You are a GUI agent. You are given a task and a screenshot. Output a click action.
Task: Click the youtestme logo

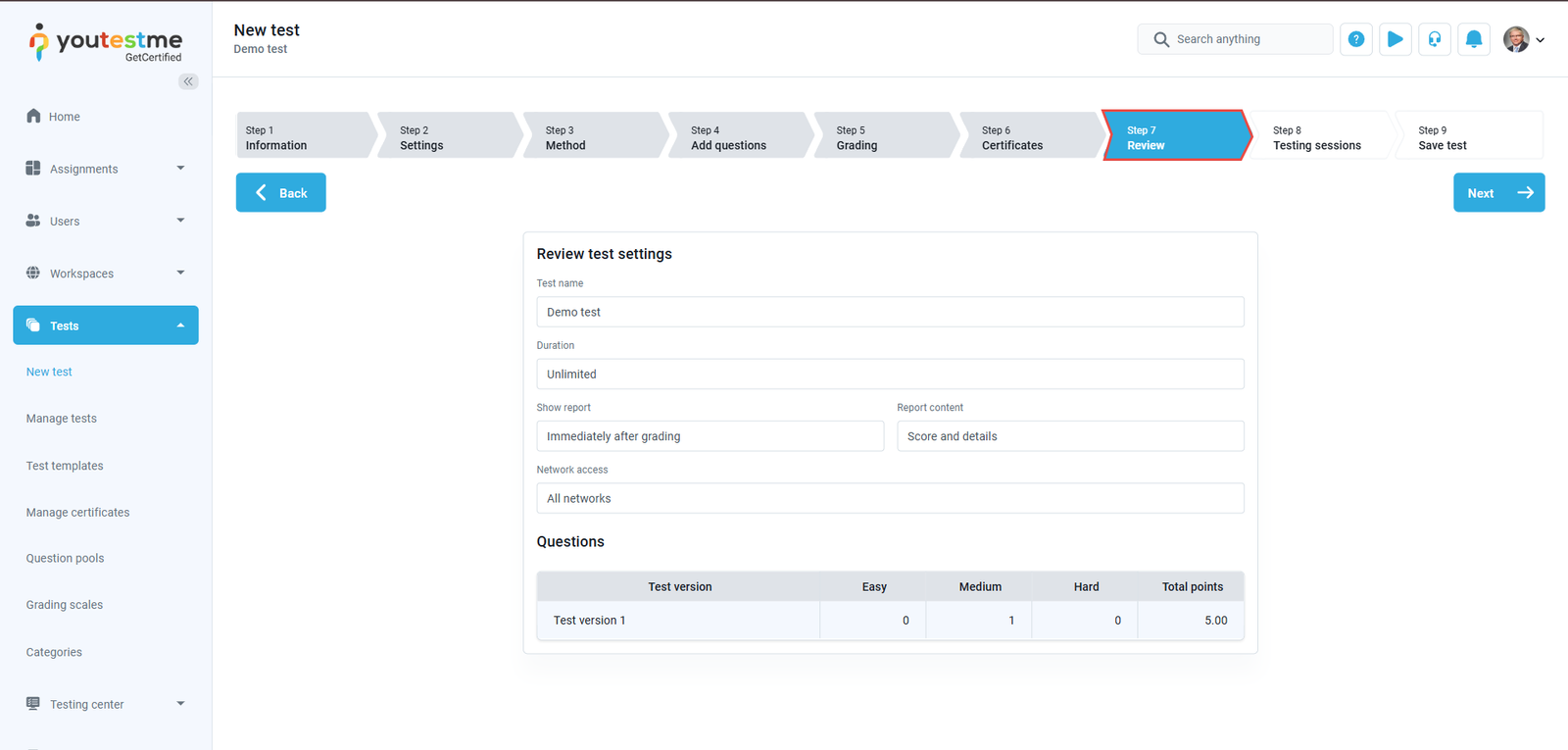click(106, 42)
